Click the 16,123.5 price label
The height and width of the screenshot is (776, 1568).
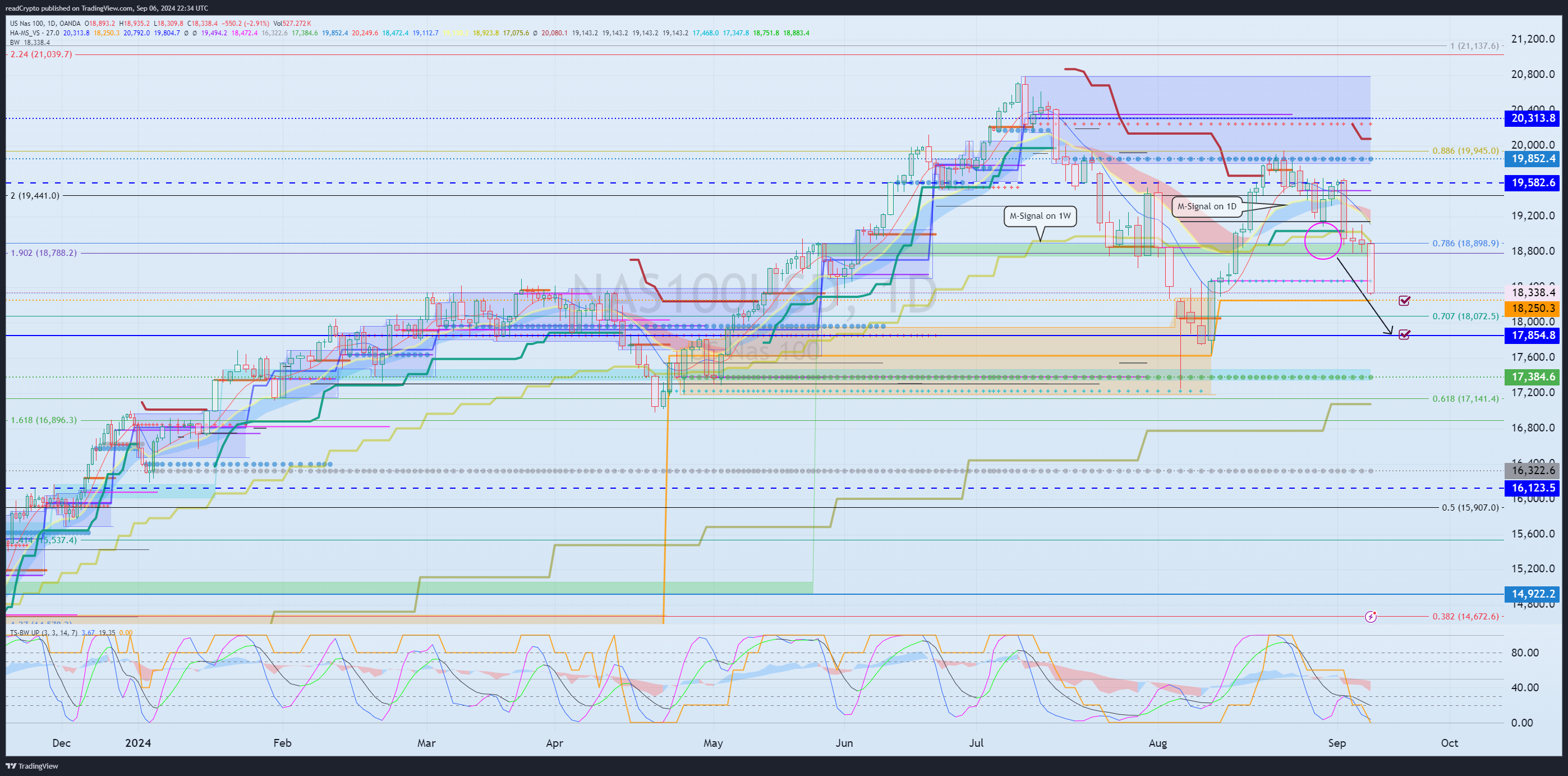click(1533, 488)
